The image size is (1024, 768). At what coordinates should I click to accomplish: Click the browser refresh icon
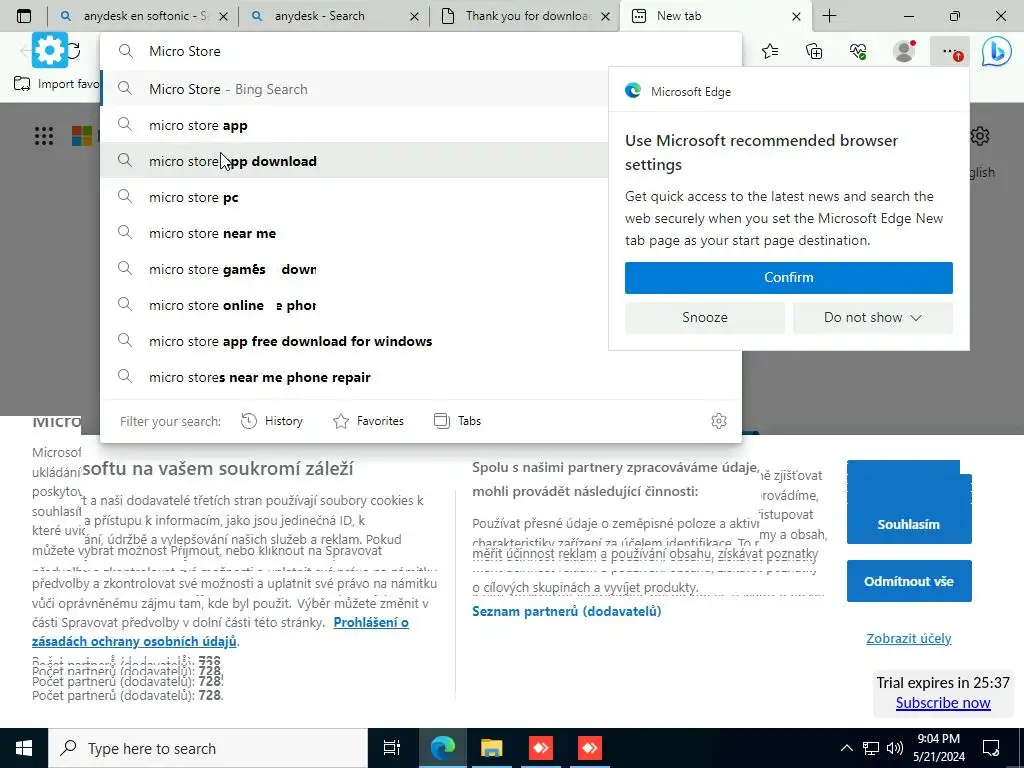74,50
